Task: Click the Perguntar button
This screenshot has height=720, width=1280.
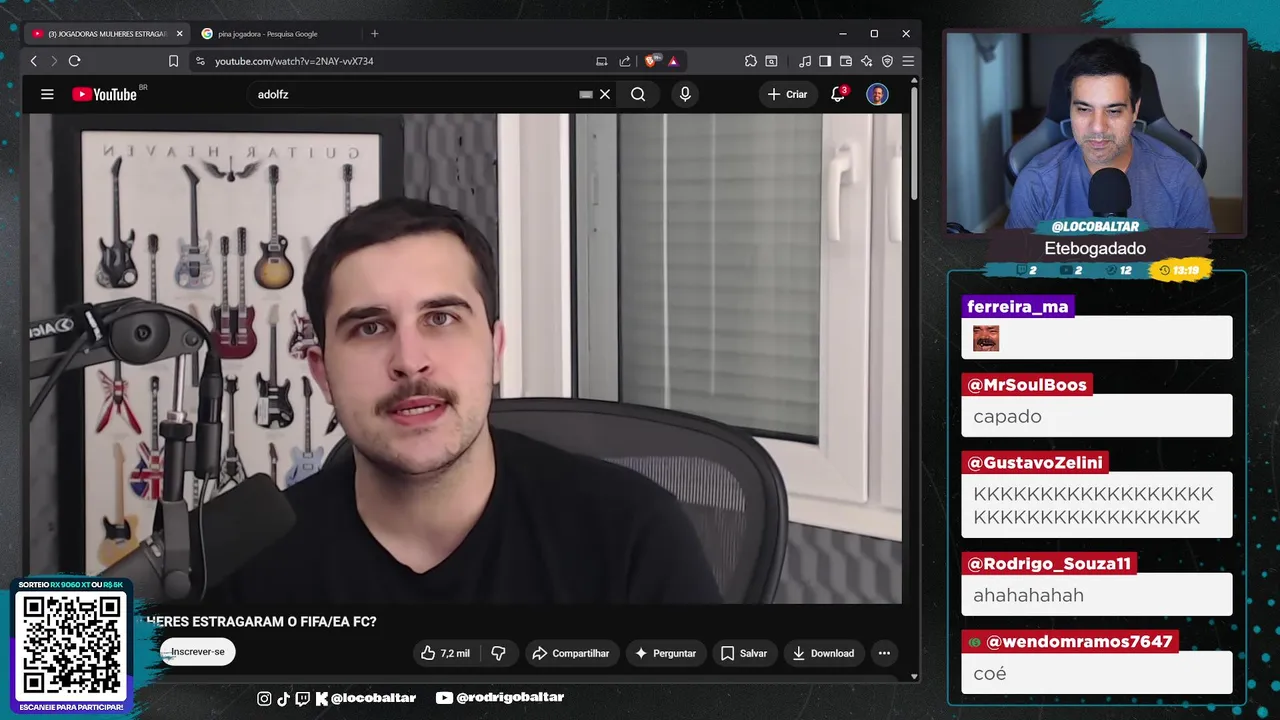Action: (x=666, y=653)
